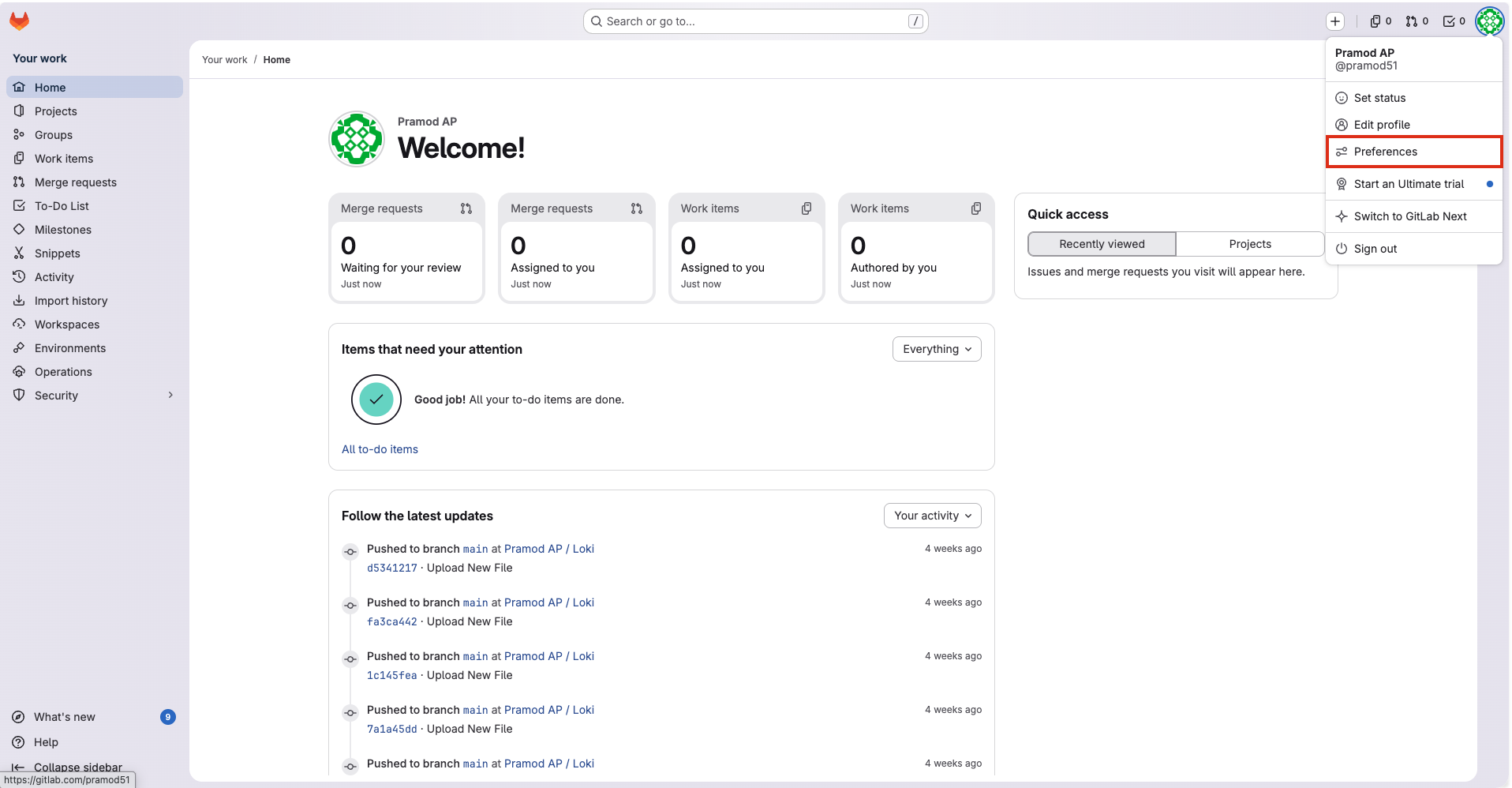Click the Milestones icon in sidebar
The width and height of the screenshot is (1512, 788).
pos(19,229)
